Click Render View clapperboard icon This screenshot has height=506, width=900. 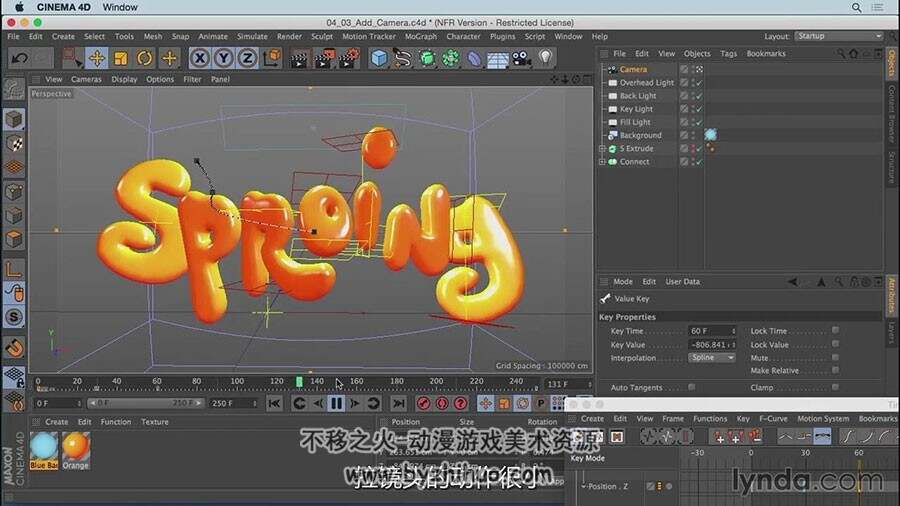pos(299,59)
